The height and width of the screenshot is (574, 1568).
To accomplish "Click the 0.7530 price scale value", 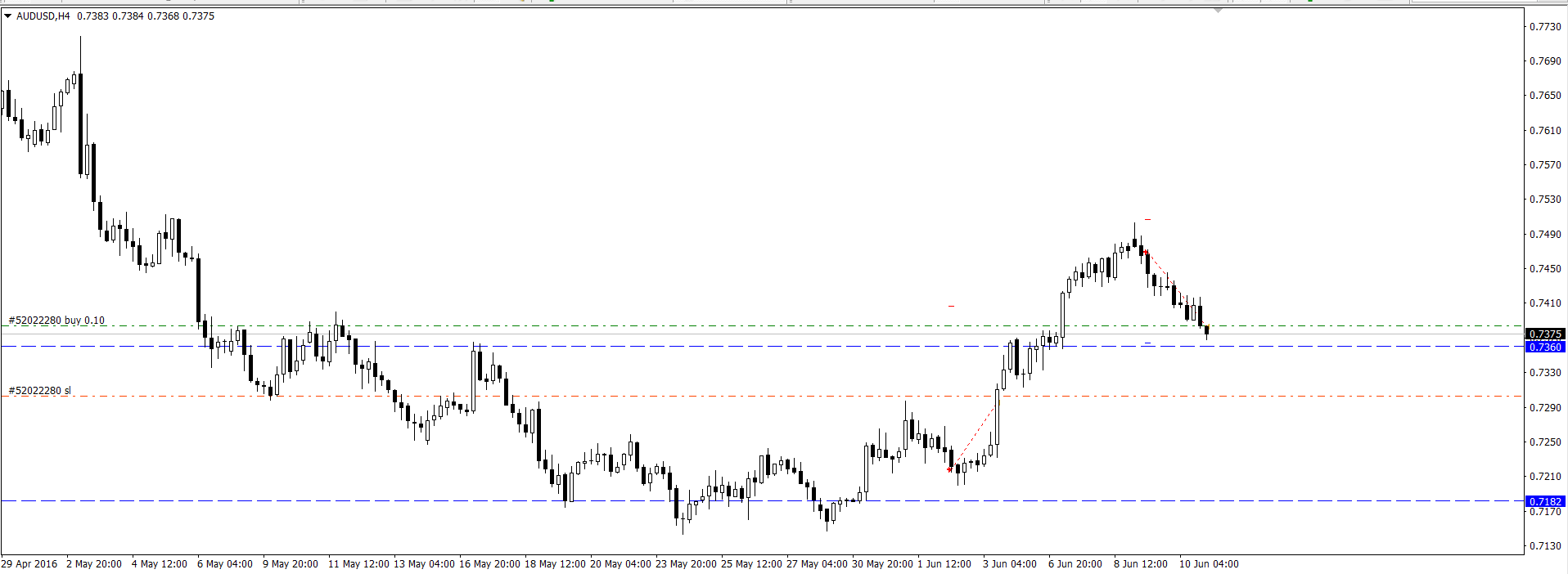I will pyautogui.click(x=1545, y=199).
